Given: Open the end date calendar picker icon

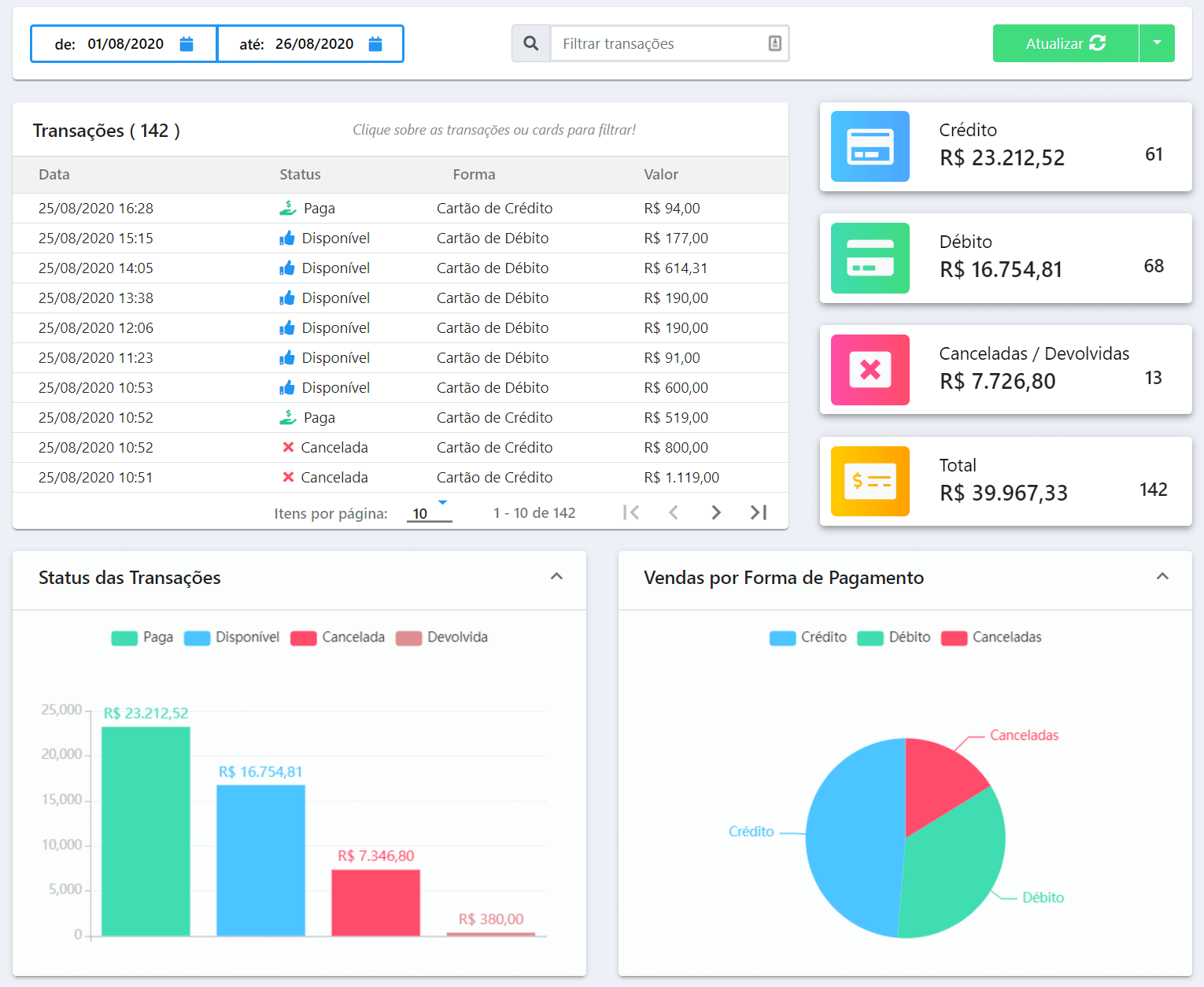Looking at the screenshot, I should pyautogui.click(x=375, y=44).
